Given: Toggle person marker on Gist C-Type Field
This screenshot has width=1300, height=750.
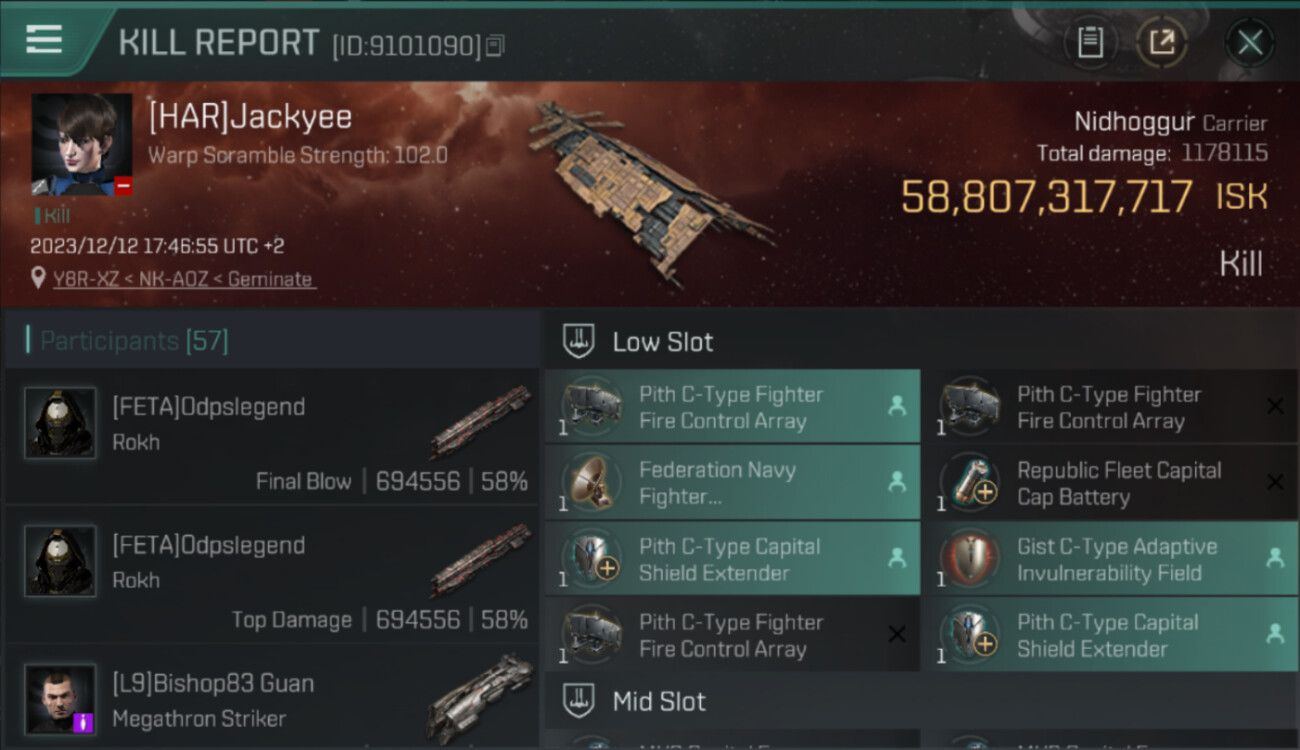Looking at the screenshot, I should click(1275, 559).
